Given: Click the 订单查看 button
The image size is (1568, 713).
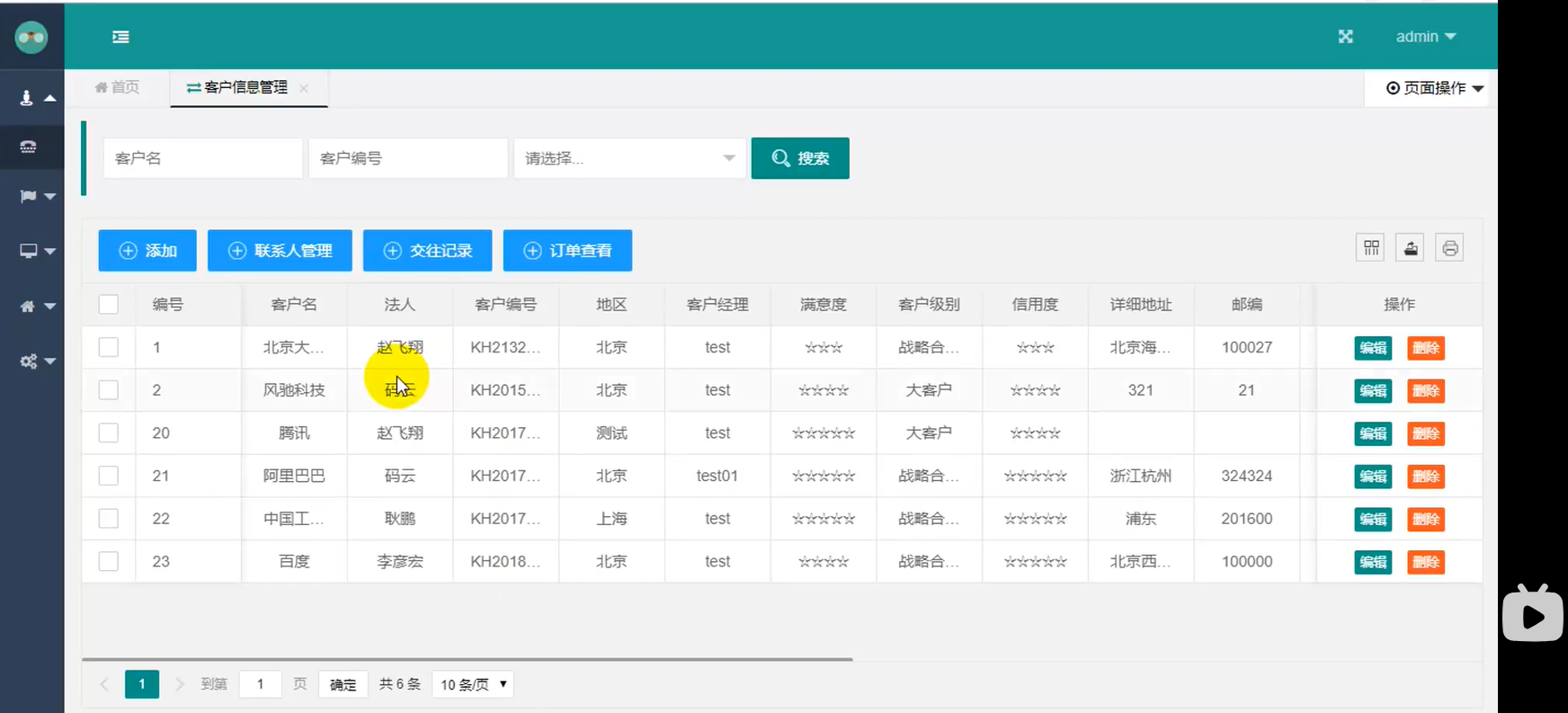Looking at the screenshot, I should (x=567, y=251).
